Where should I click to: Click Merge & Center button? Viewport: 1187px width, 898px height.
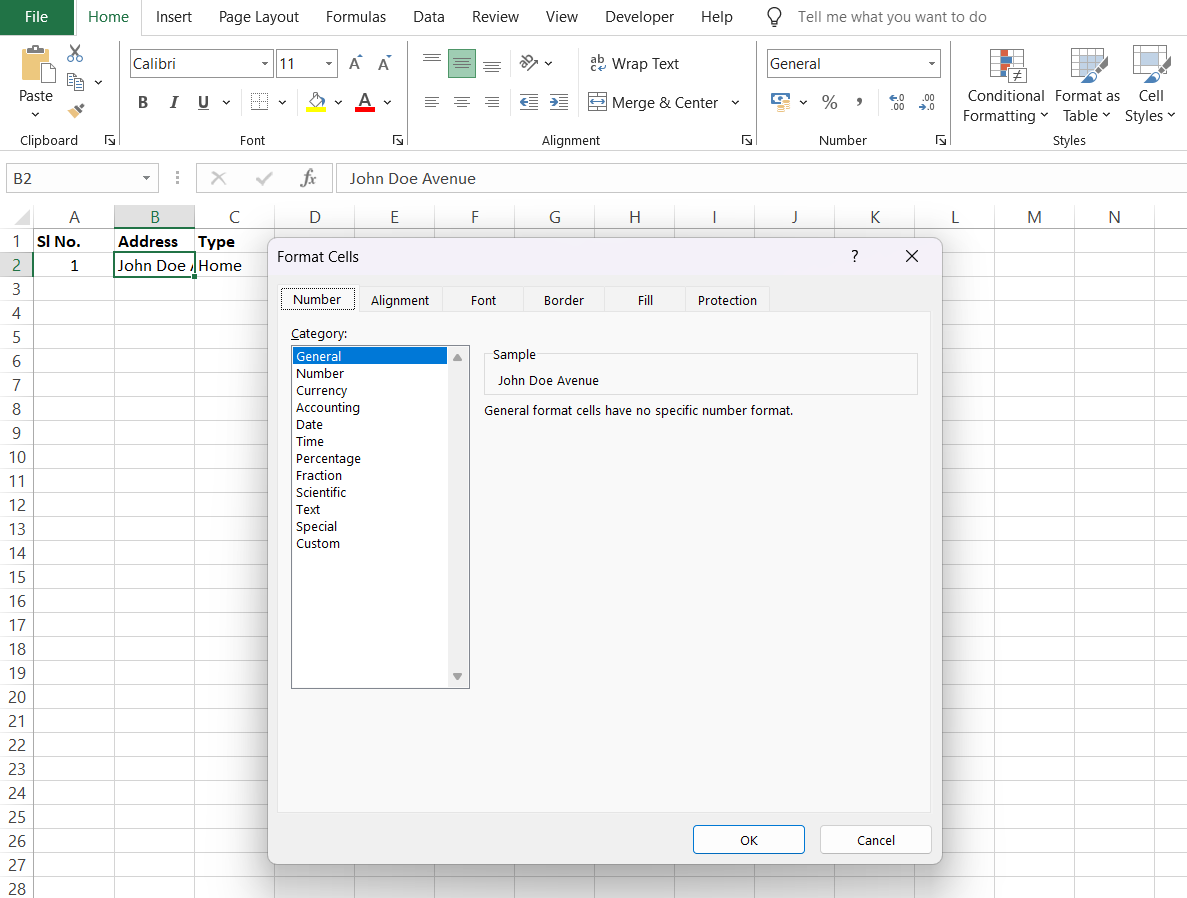(x=653, y=102)
